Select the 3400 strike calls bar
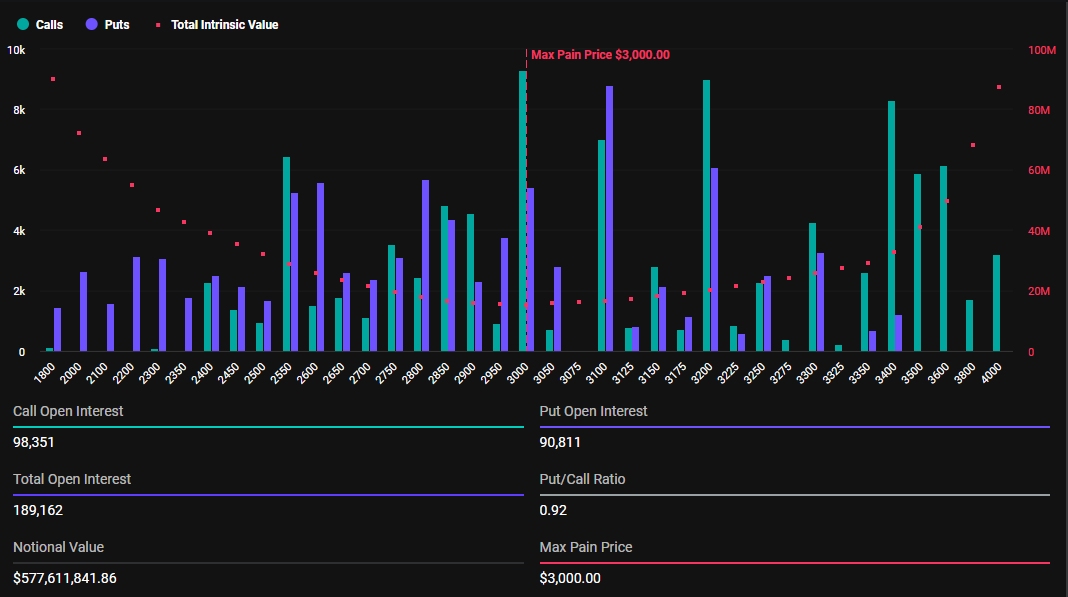This screenshot has width=1068, height=597. coord(891,226)
